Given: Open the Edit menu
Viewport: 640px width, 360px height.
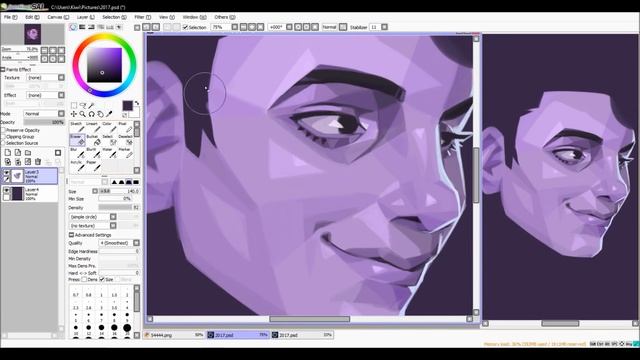Looking at the screenshot, I should [x=32, y=17].
